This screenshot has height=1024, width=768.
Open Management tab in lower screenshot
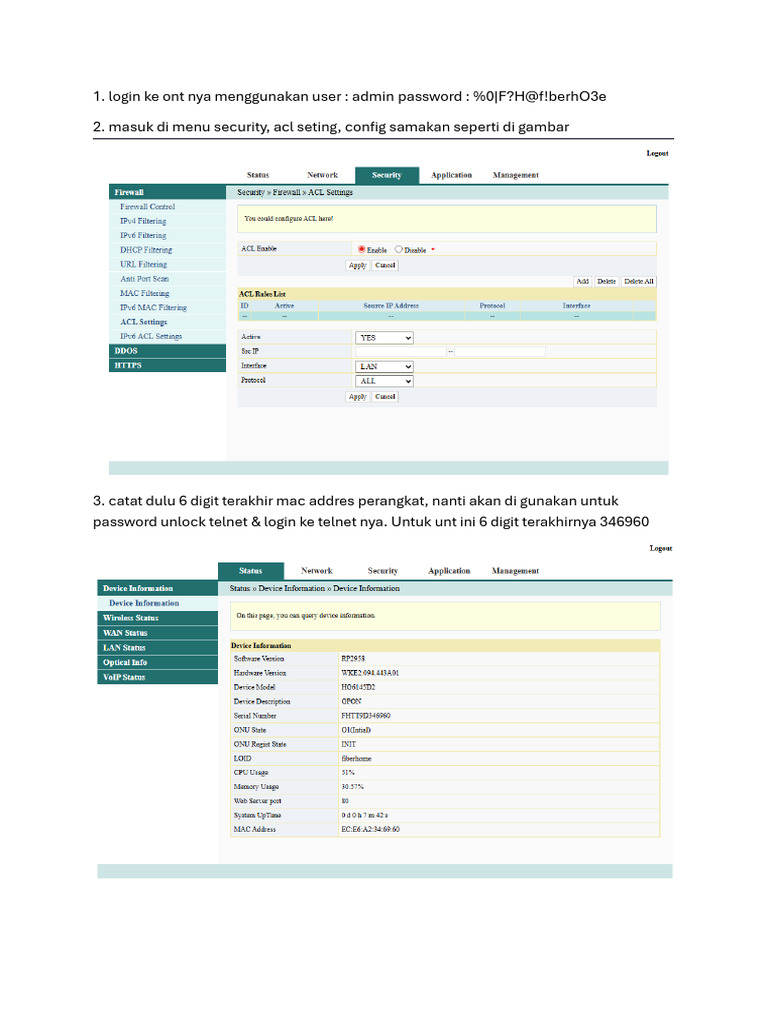click(x=515, y=571)
